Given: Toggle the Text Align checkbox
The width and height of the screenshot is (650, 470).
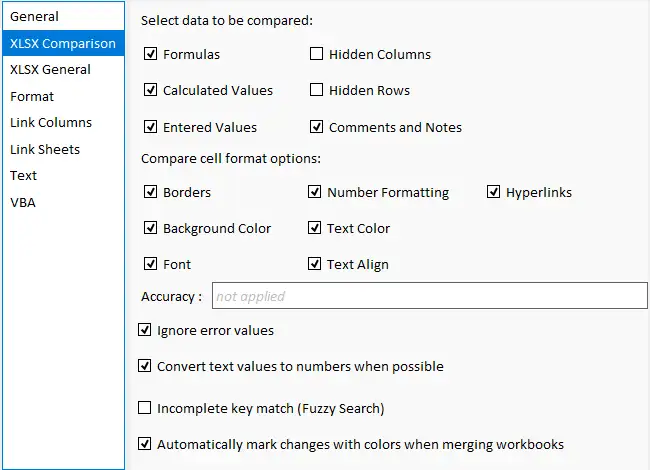Looking at the screenshot, I should point(314,264).
